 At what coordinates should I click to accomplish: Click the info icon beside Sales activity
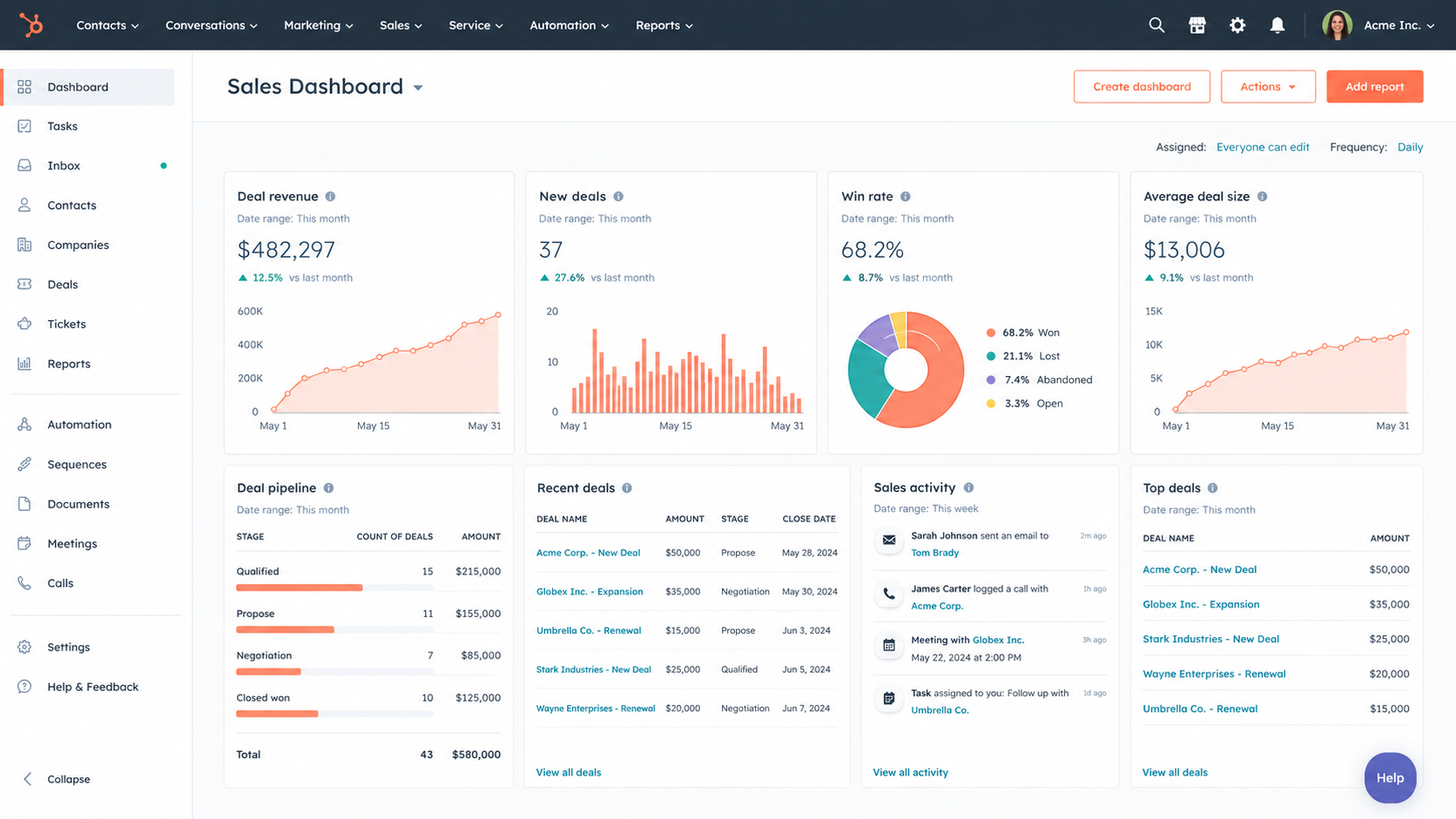click(x=968, y=487)
